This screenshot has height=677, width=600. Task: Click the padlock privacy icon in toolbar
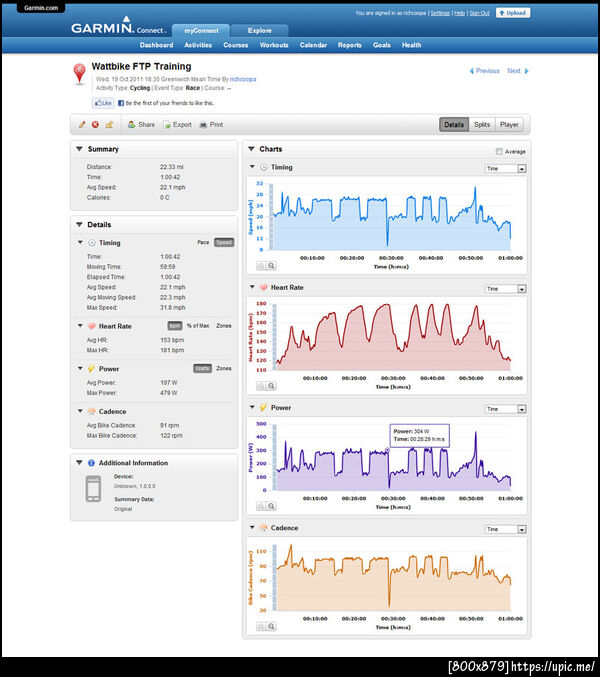[109, 125]
